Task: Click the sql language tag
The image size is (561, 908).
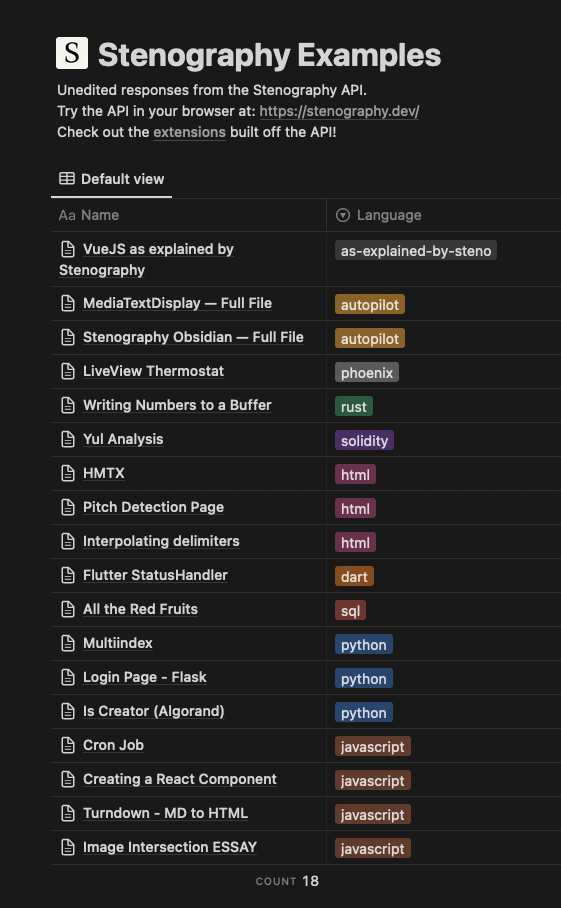Action: click(x=350, y=610)
